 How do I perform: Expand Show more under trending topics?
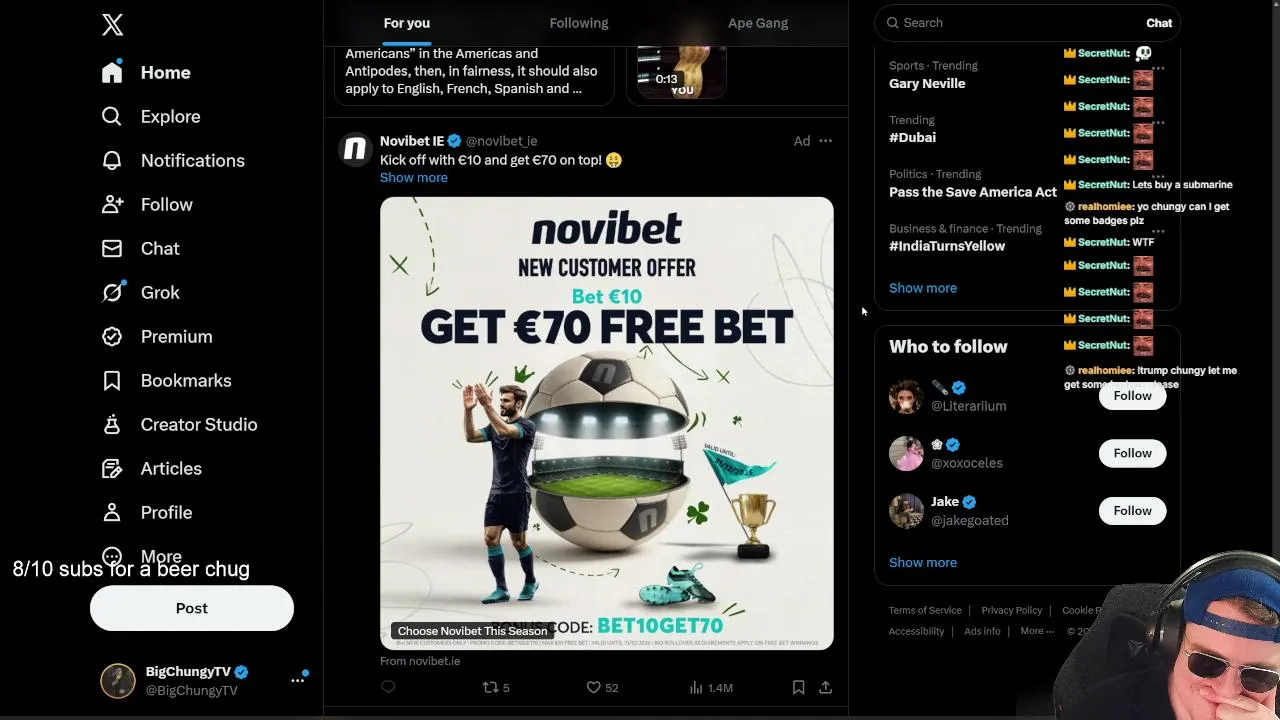(922, 288)
